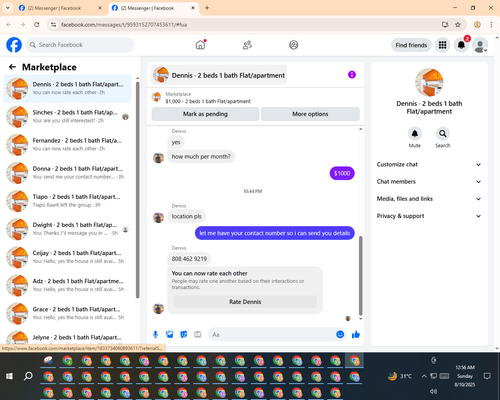
Task: Go back from Marketplace with the arrow
Action: tap(12, 67)
